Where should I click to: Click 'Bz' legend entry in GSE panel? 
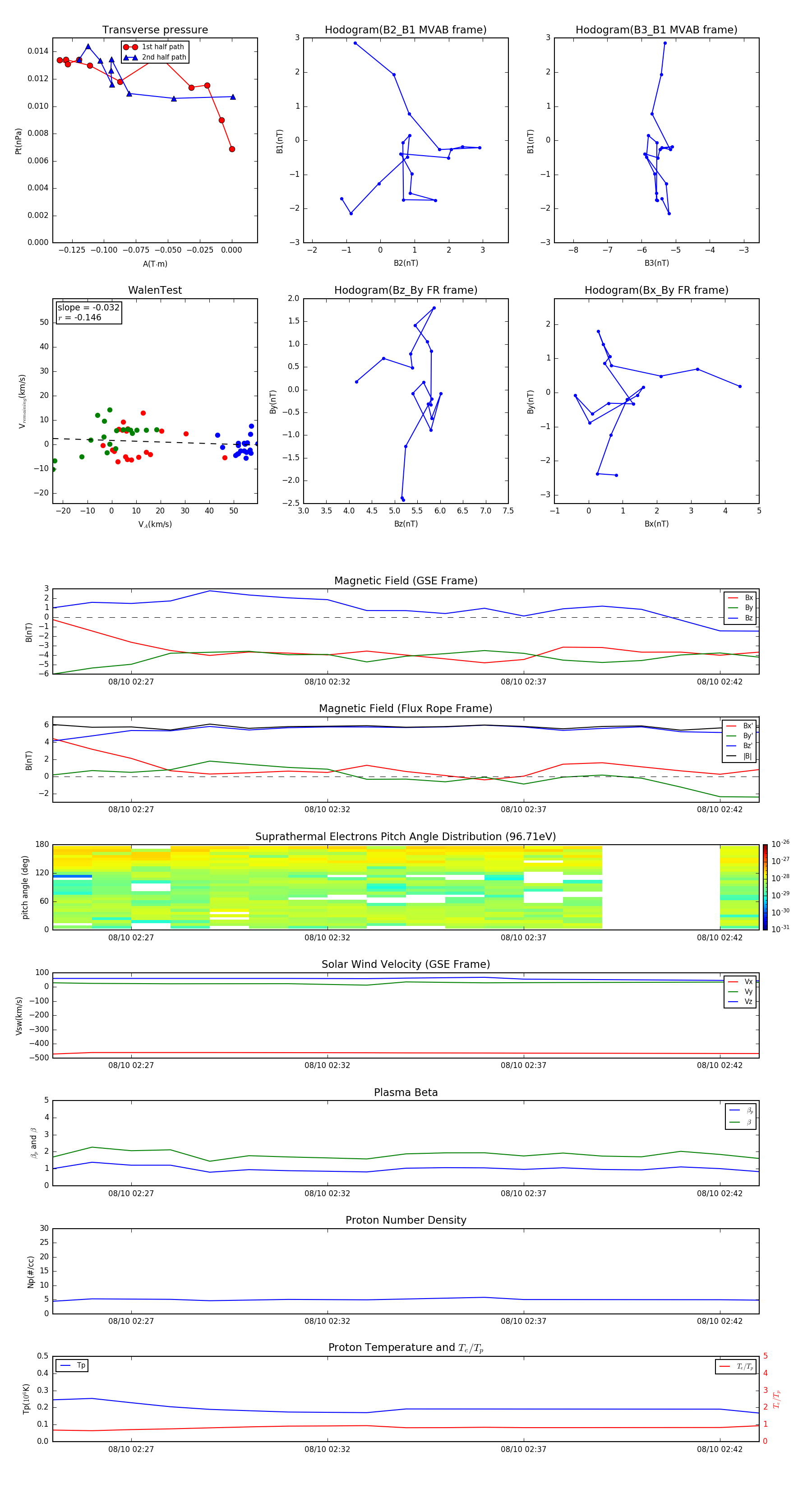740,618
